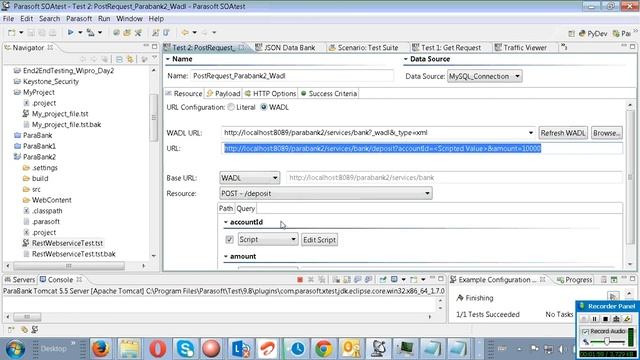Click the Link with Editor icon in Navigator

130,60
